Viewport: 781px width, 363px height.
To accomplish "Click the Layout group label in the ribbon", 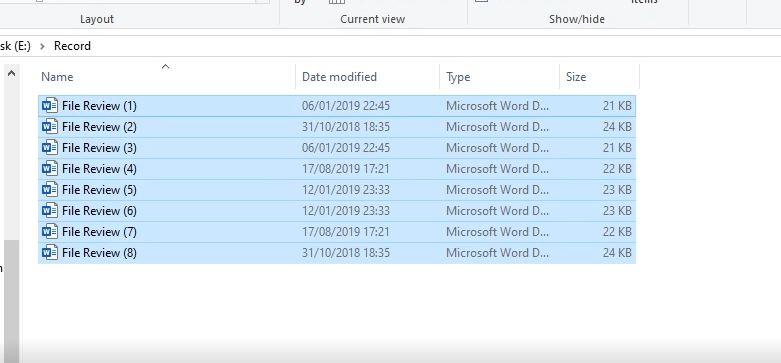I will 97,19.
